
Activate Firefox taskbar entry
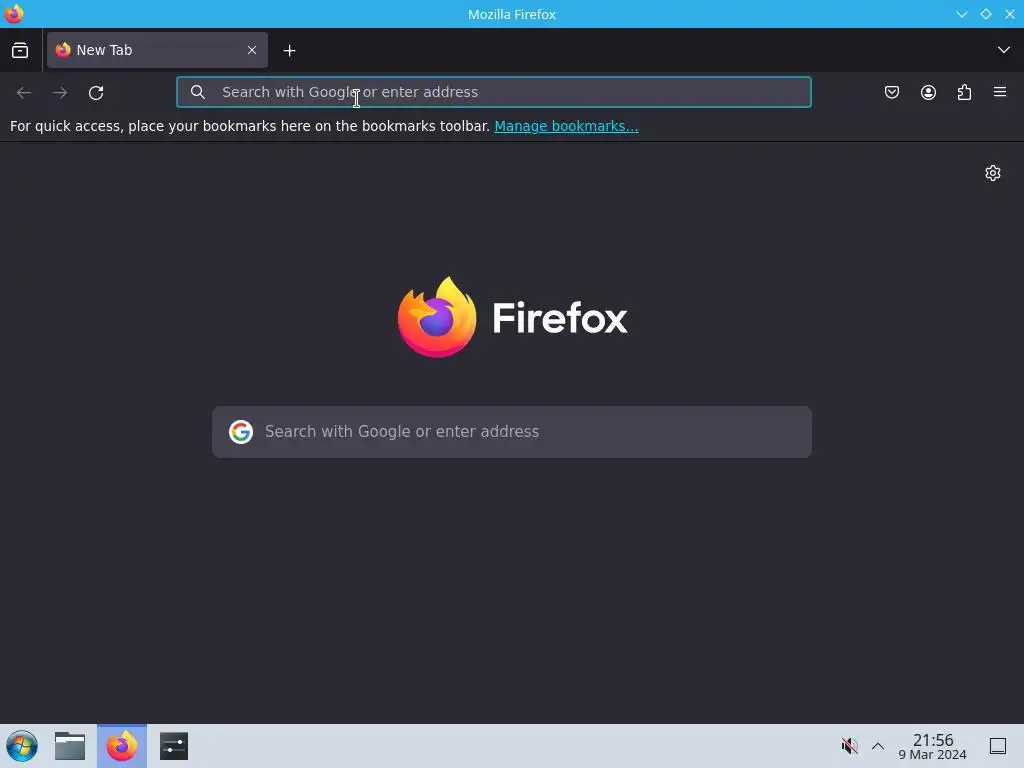click(x=122, y=746)
